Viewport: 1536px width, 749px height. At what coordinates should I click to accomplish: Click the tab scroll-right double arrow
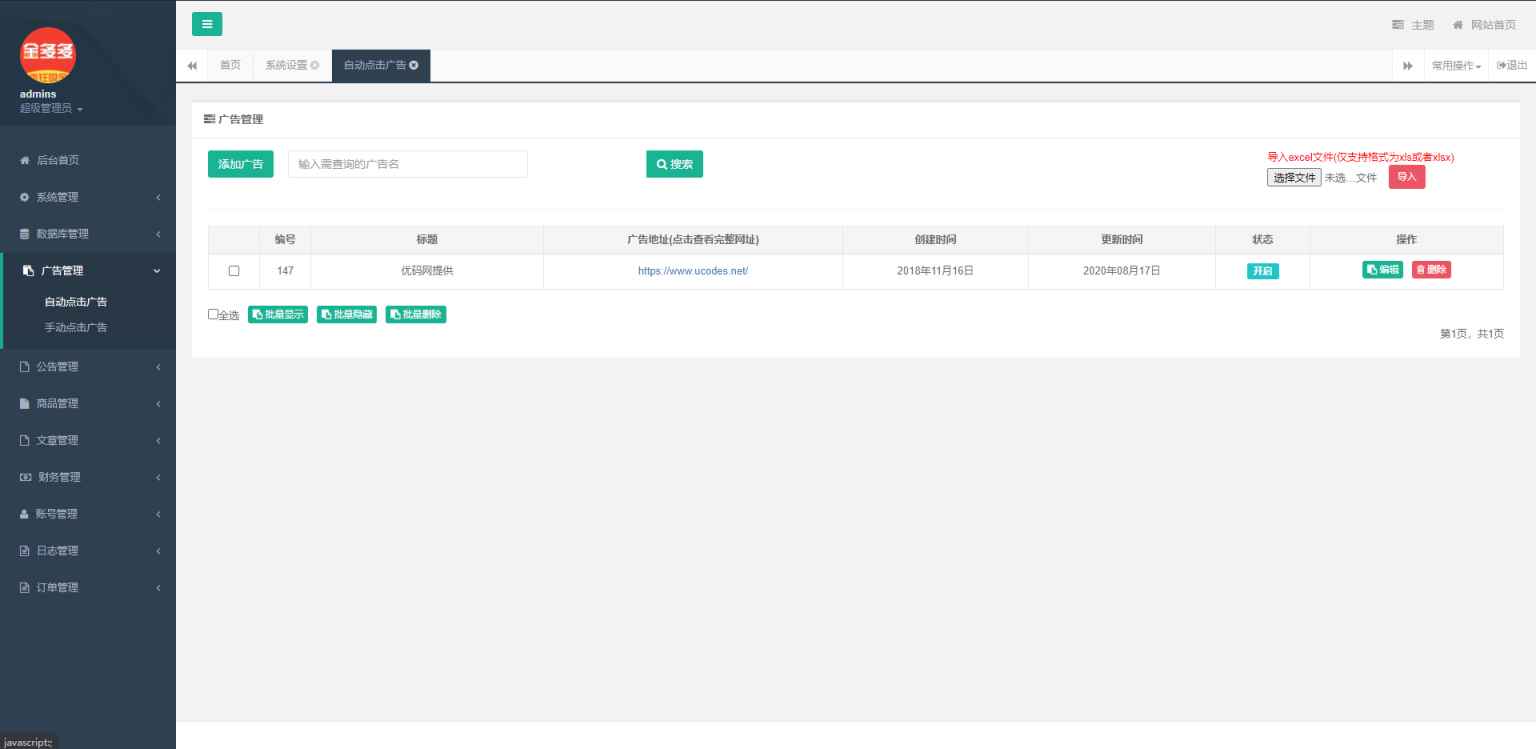click(x=1407, y=66)
